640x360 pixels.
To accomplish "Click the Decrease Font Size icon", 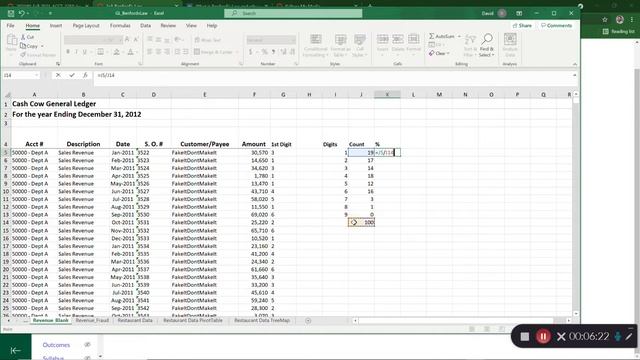I will click(x=136, y=40).
